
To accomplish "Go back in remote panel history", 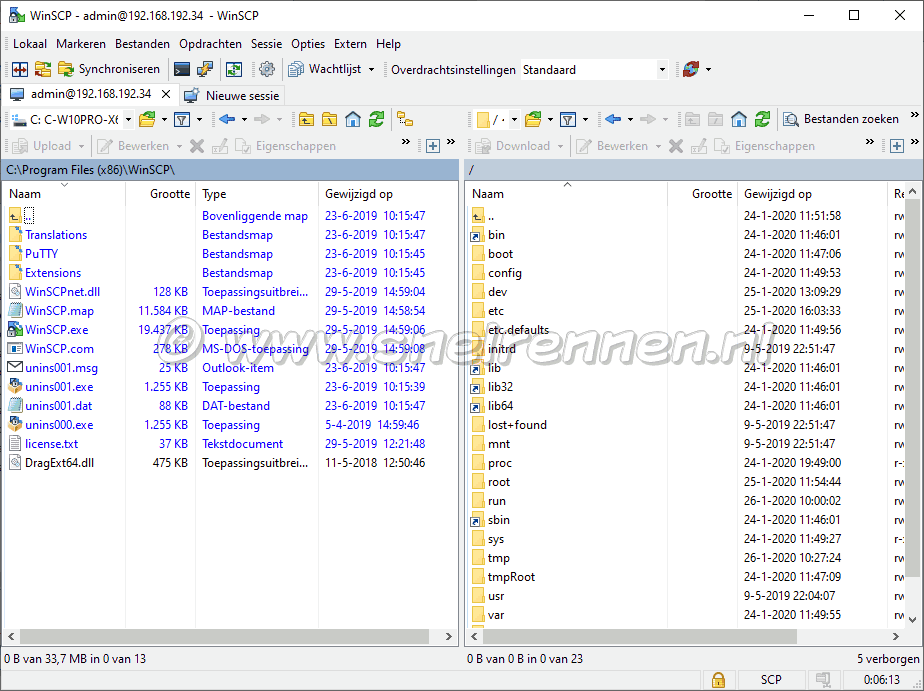I will tap(613, 120).
